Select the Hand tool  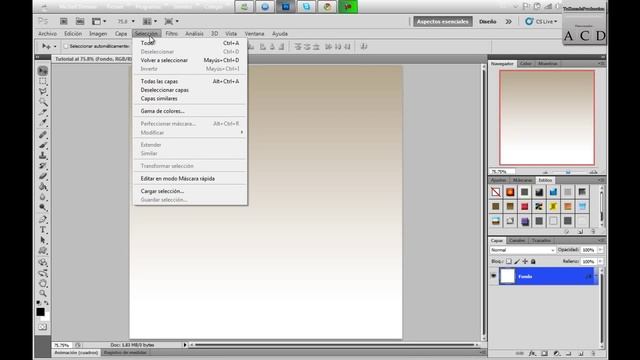tap(43, 283)
